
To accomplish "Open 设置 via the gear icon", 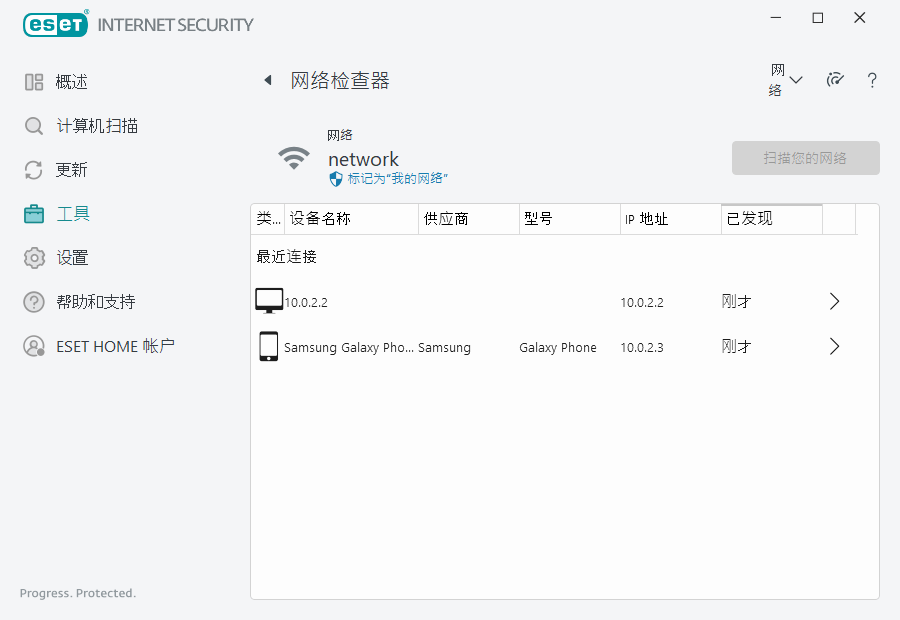I will coord(34,258).
